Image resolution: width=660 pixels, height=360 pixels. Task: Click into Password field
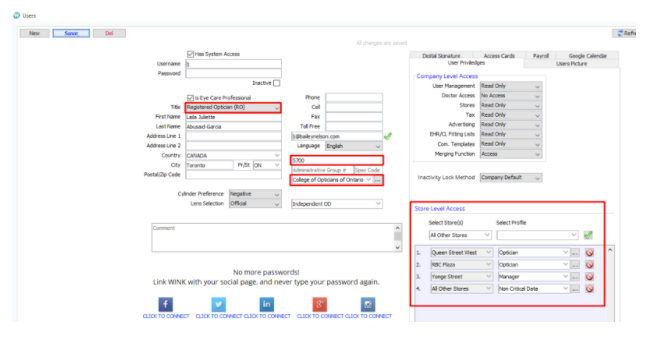click(234, 74)
